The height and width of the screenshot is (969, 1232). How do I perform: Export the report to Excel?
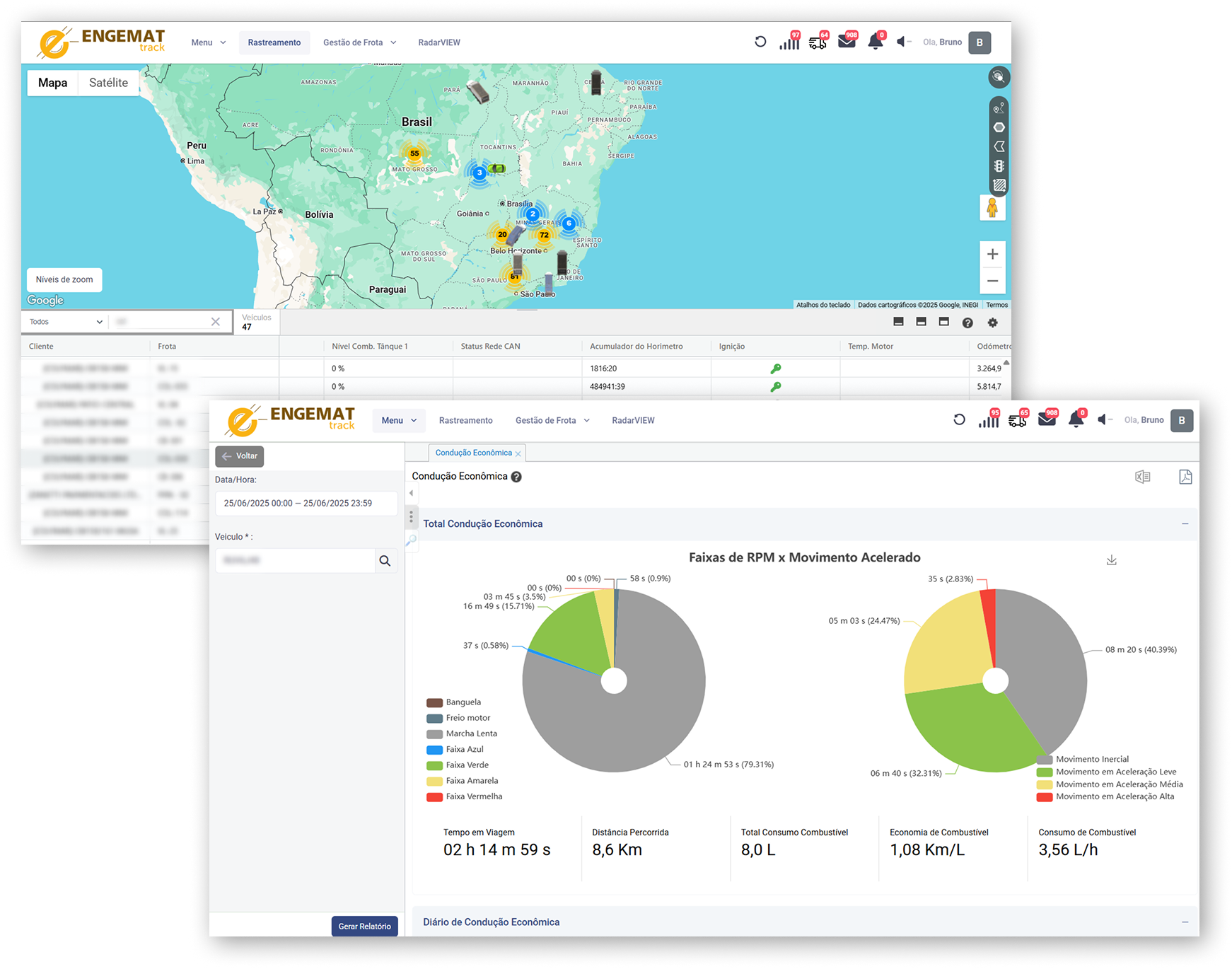[x=1142, y=477]
